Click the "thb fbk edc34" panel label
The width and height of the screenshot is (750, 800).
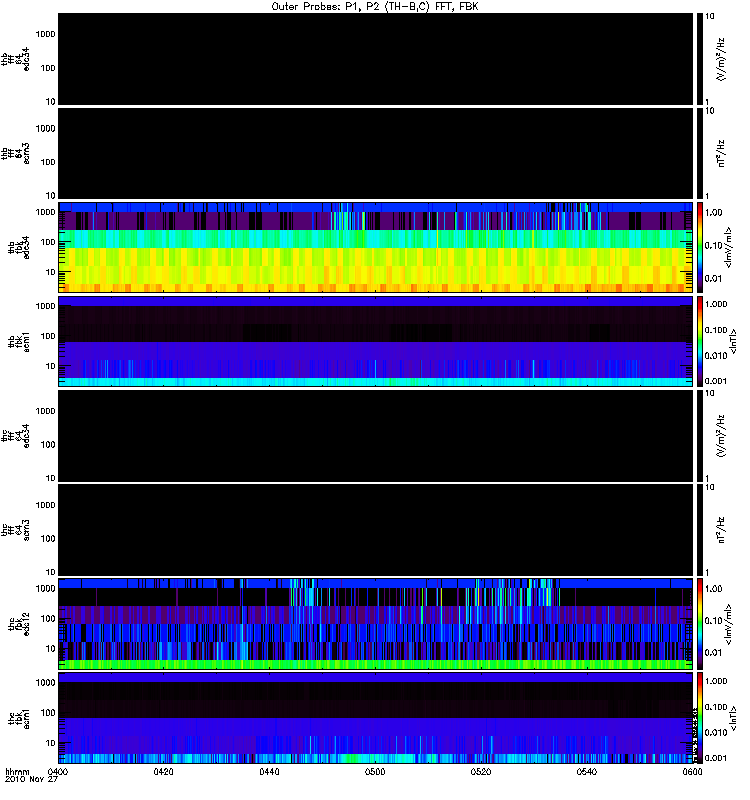19,247
